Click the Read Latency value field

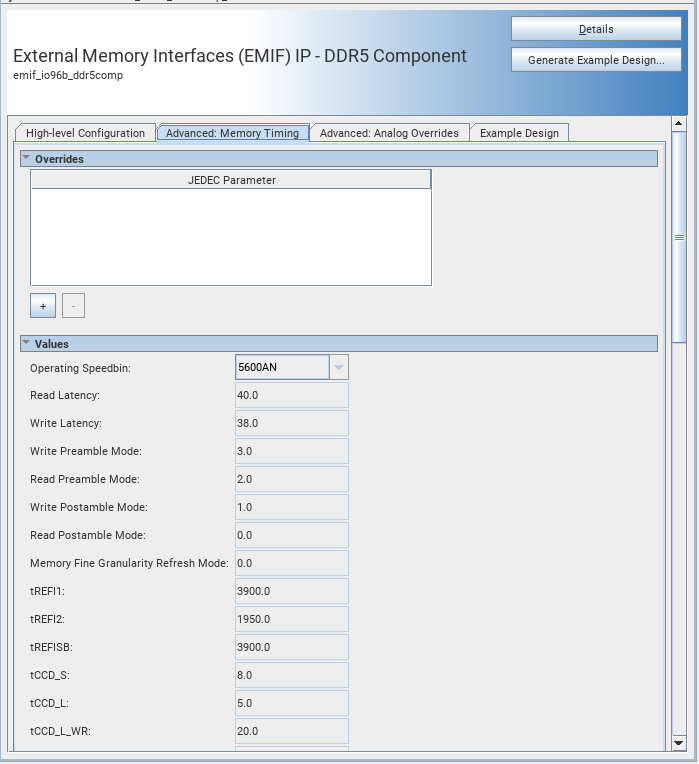click(291, 396)
